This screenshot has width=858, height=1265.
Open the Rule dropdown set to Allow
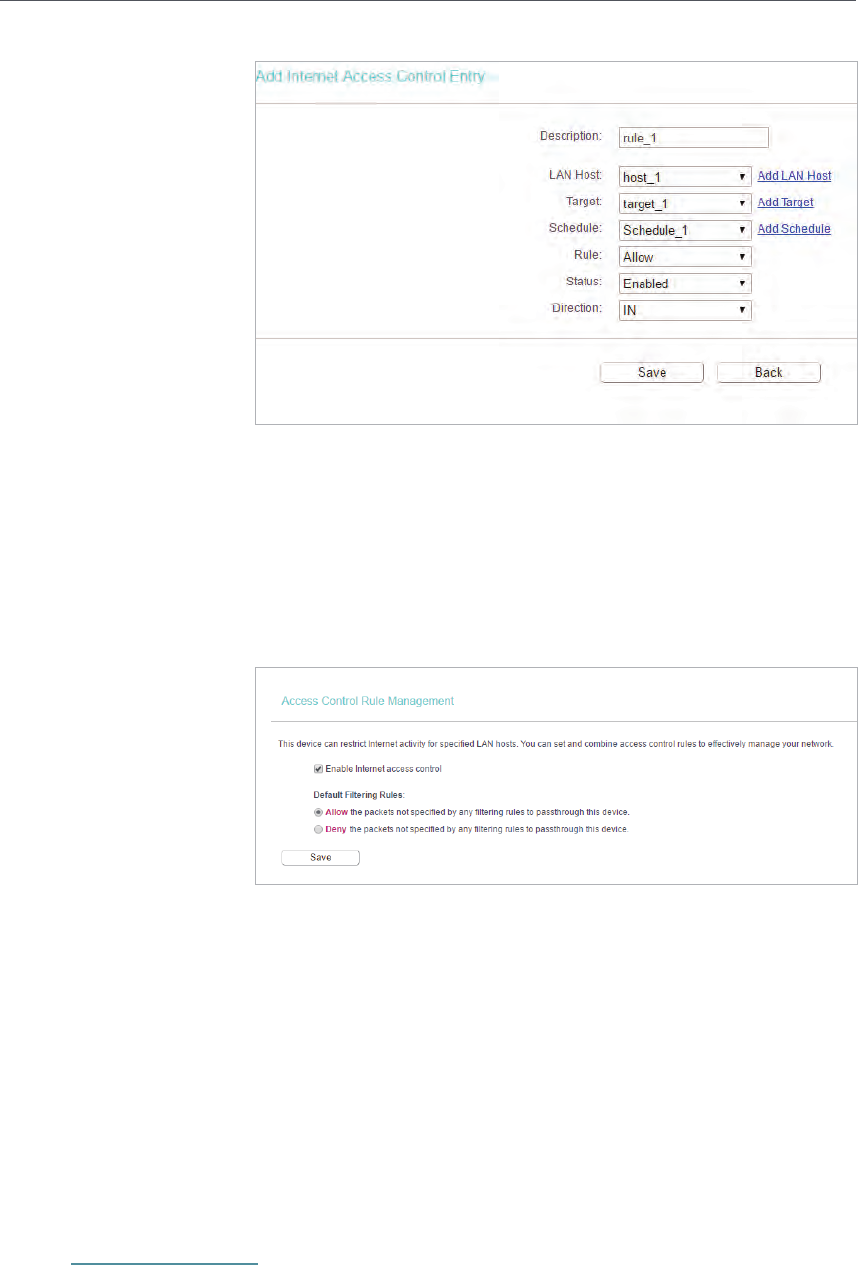click(x=685, y=257)
